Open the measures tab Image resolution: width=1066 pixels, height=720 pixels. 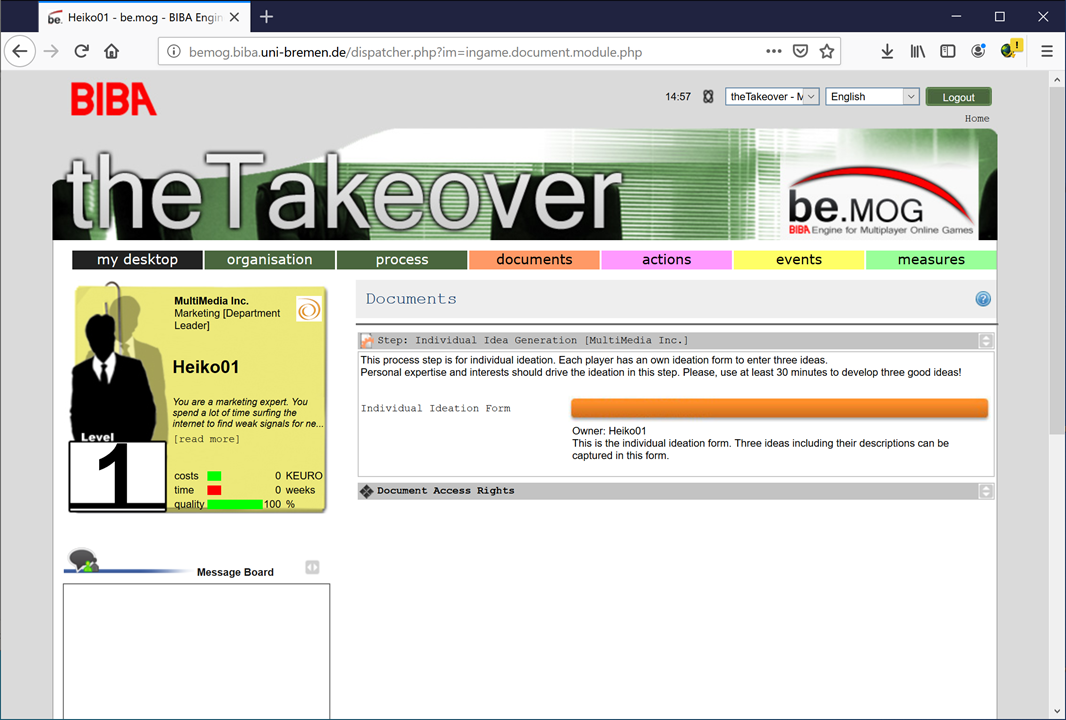(931, 260)
